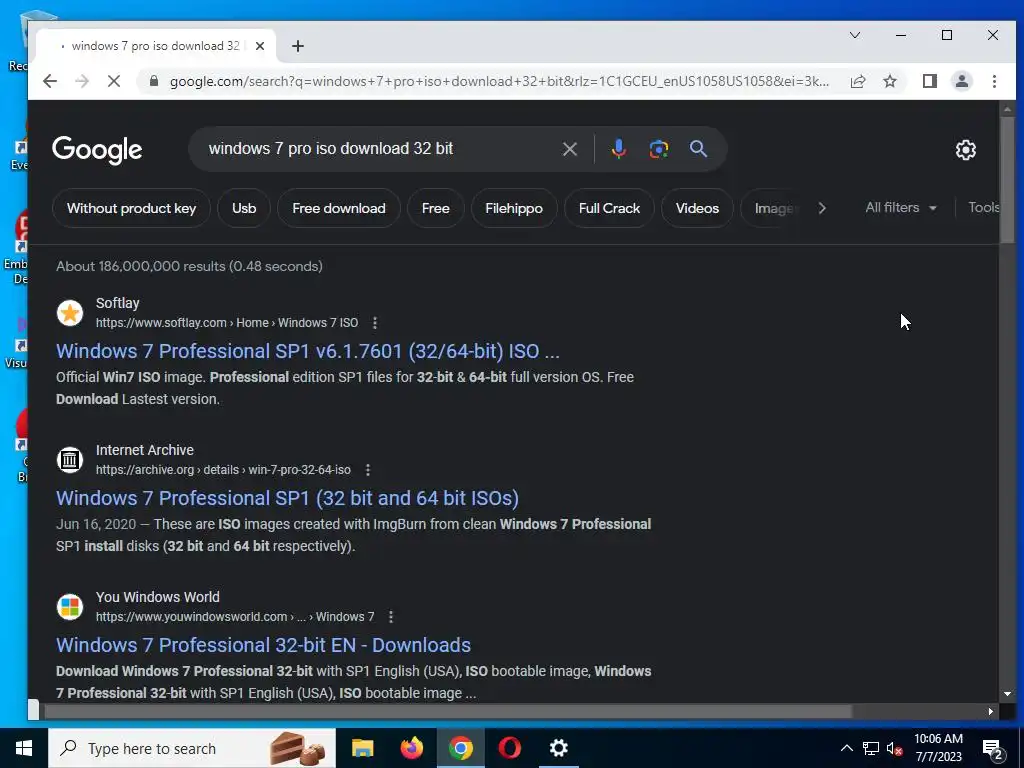Screen dimensions: 1024x768
Task: Select the Filehippo filter chip
Action: point(514,208)
